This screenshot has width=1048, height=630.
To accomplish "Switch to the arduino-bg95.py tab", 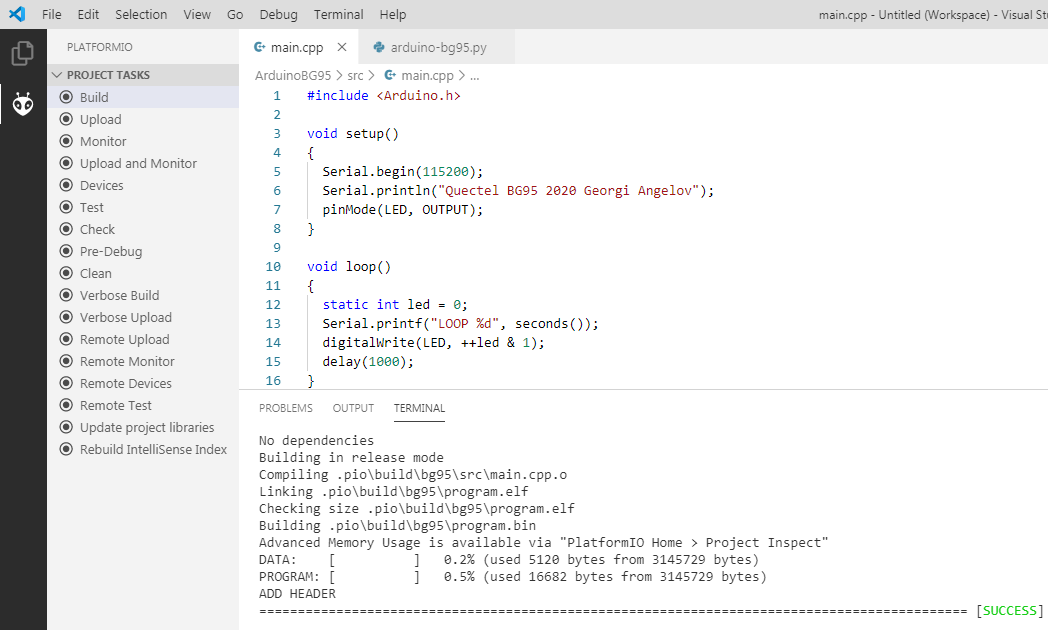I will (x=437, y=47).
